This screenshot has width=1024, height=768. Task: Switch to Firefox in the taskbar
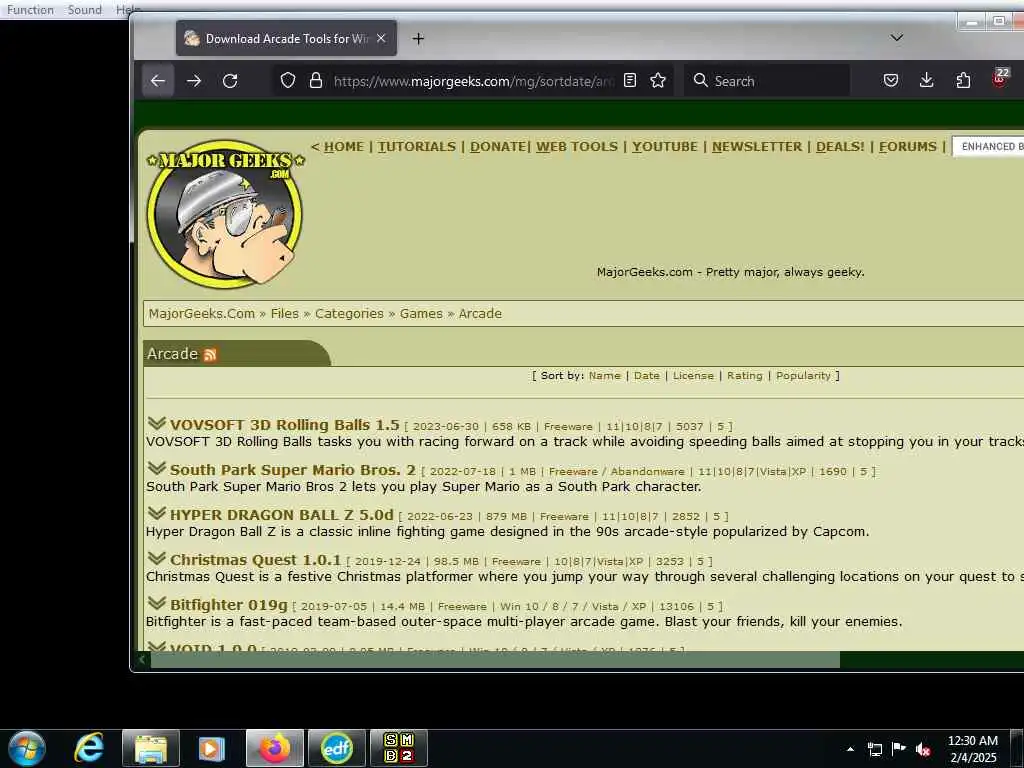[275, 748]
